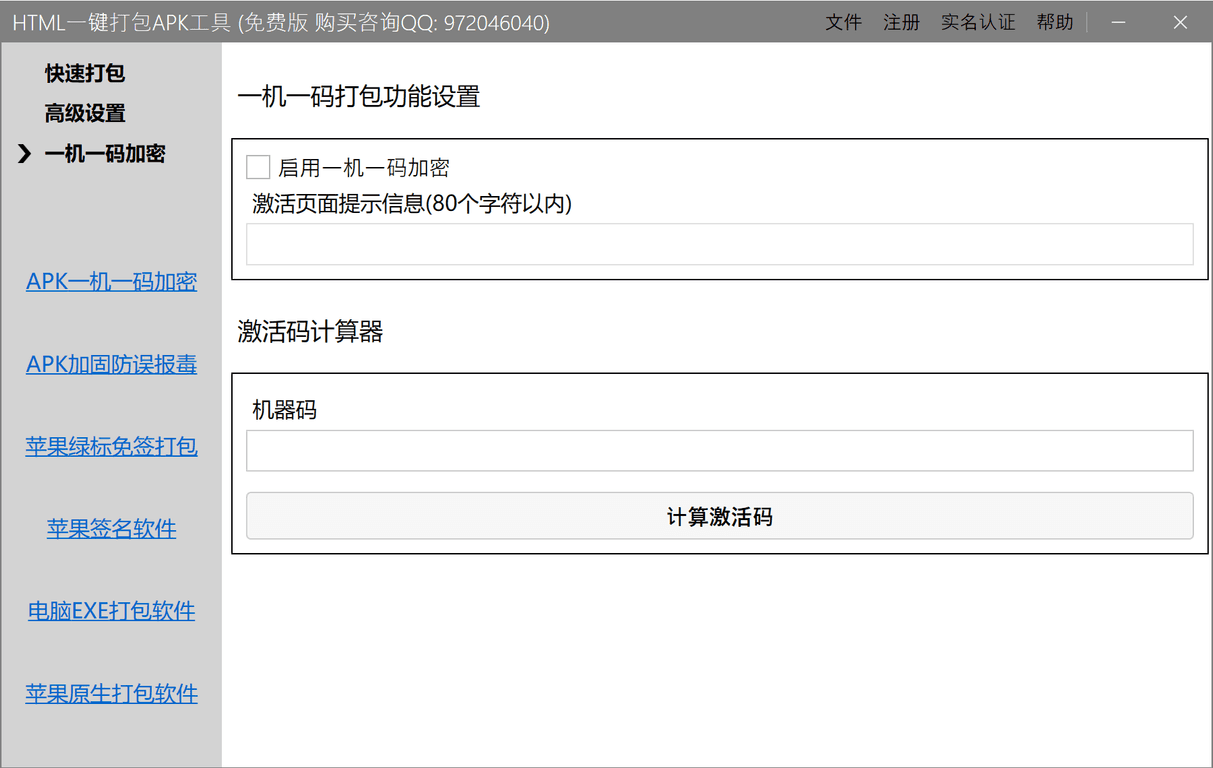Open the 苹果签名软件 link

(111, 528)
